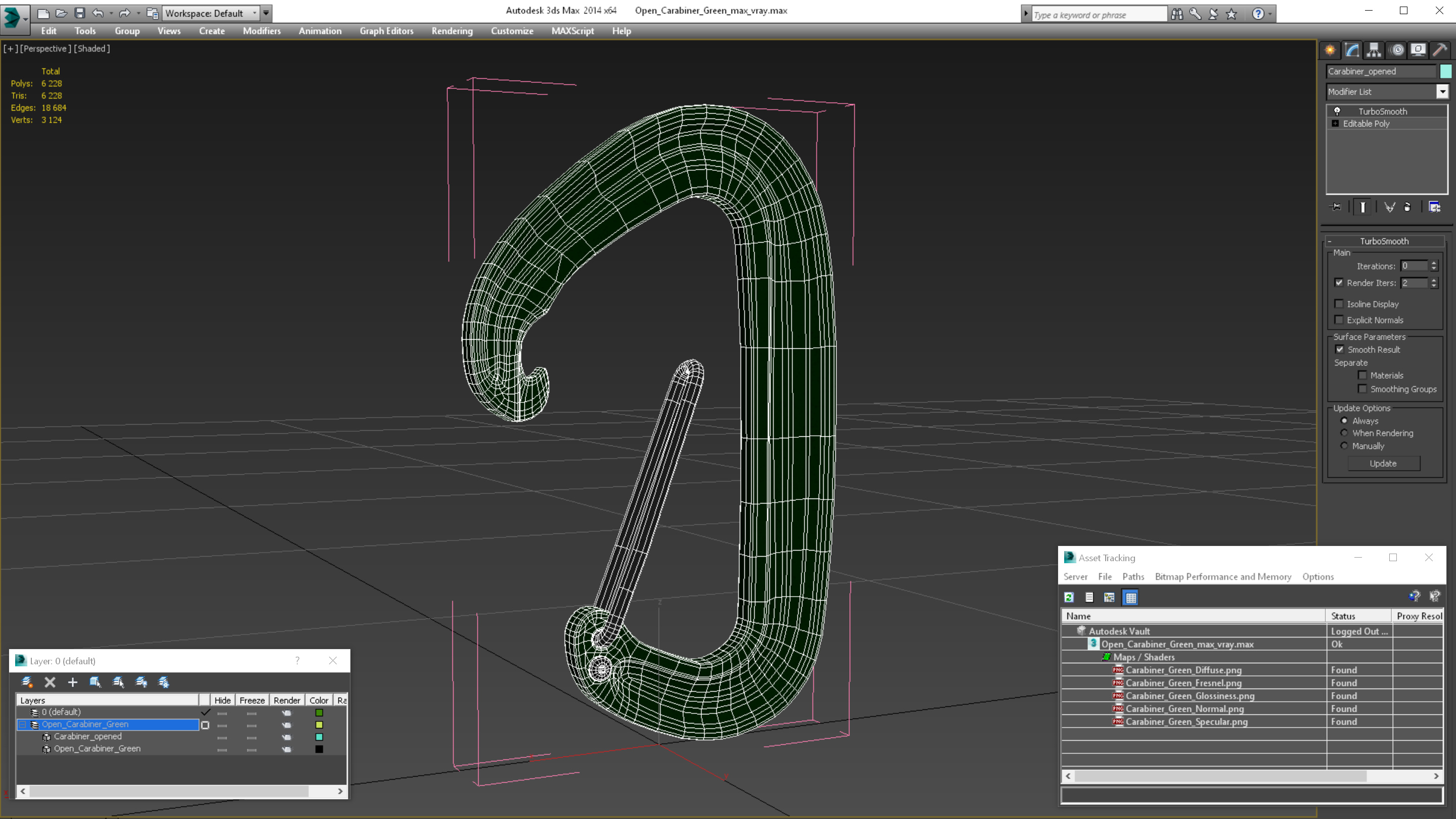Click Add Selected Objects plus icon
Image resolution: width=1456 pixels, height=819 pixels.
point(72,682)
